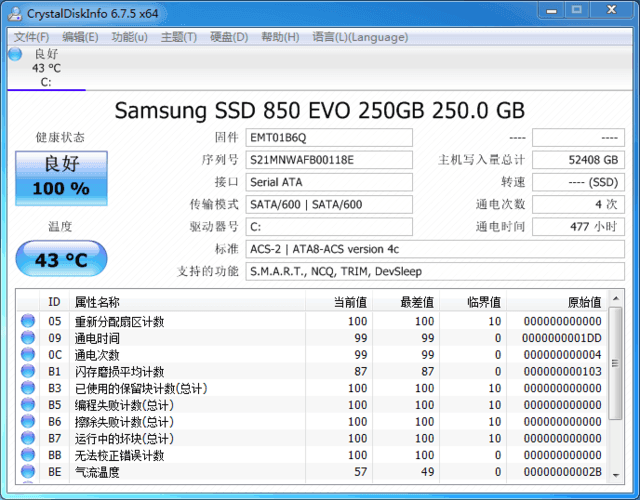
Task: Select the 通电次数 attribute row name
Action: 97,355
